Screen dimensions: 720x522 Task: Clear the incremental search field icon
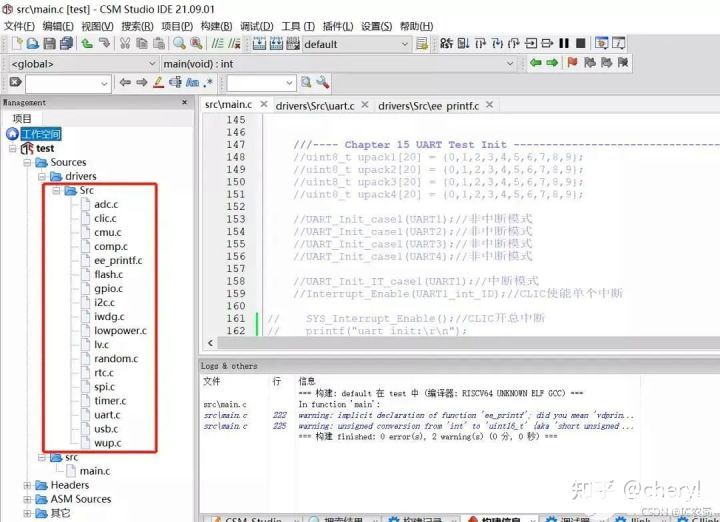pyautogui.click(x=16, y=82)
